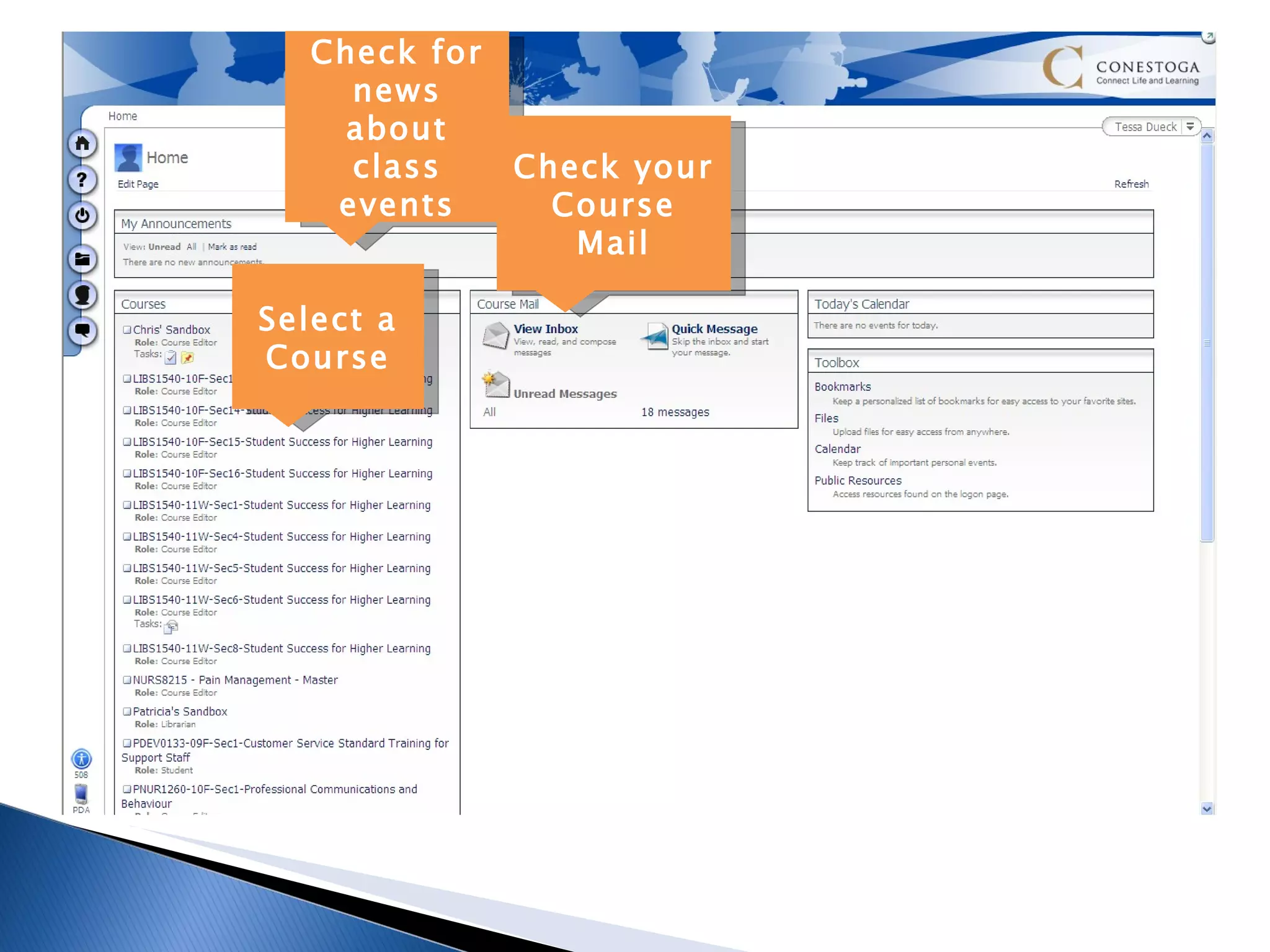Screen dimensions: 1270x952
Task: Click 'There are no events for today.' text
Action: (876, 325)
